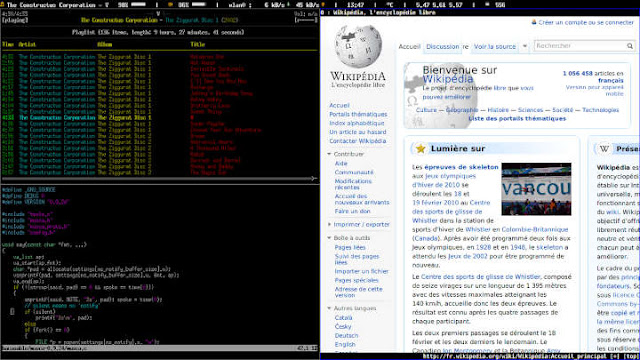640x360 pixels.
Task: Open the dropdown arrow after Voir la source
Action: 525,46
